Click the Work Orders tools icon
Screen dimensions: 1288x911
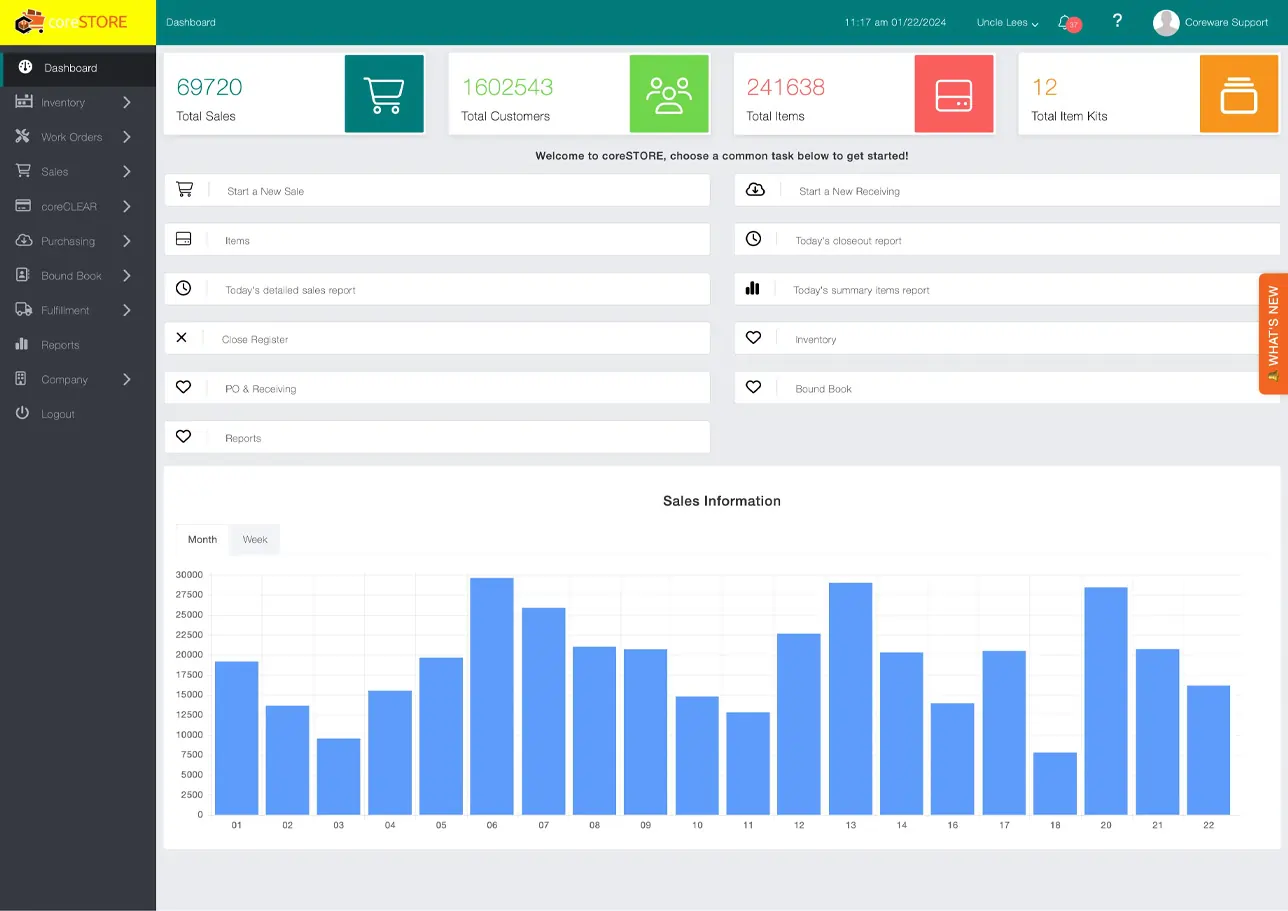coord(24,137)
